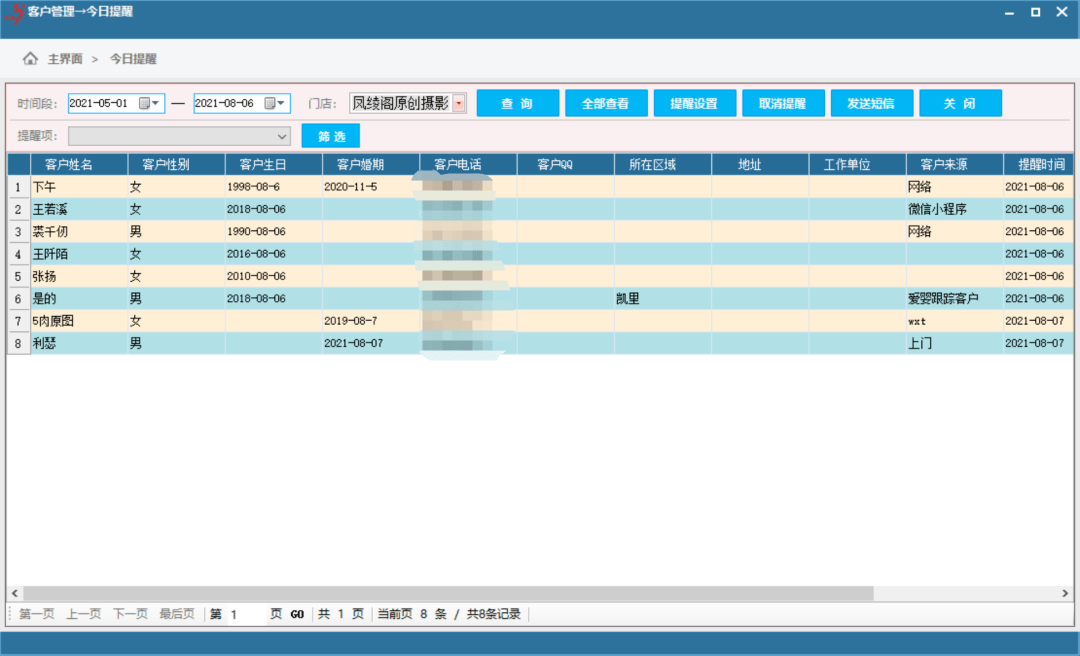Click the horizontal scrollbar thumb
Screen dimensions: 1080x656
tap(448, 593)
